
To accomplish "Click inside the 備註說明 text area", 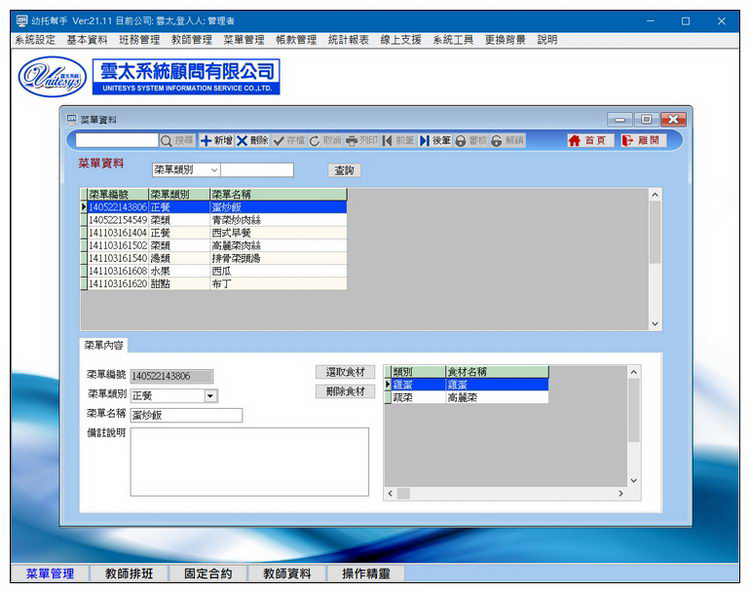I will [x=249, y=461].
